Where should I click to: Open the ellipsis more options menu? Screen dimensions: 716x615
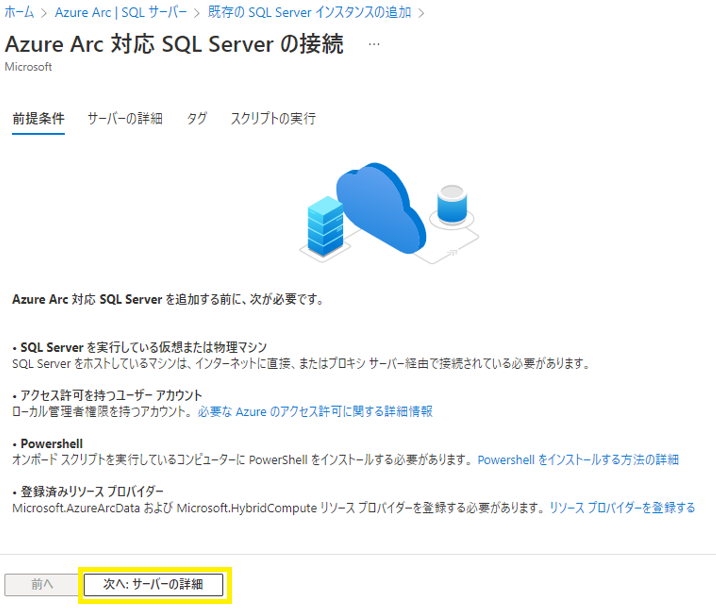click(x=374, y=44)
